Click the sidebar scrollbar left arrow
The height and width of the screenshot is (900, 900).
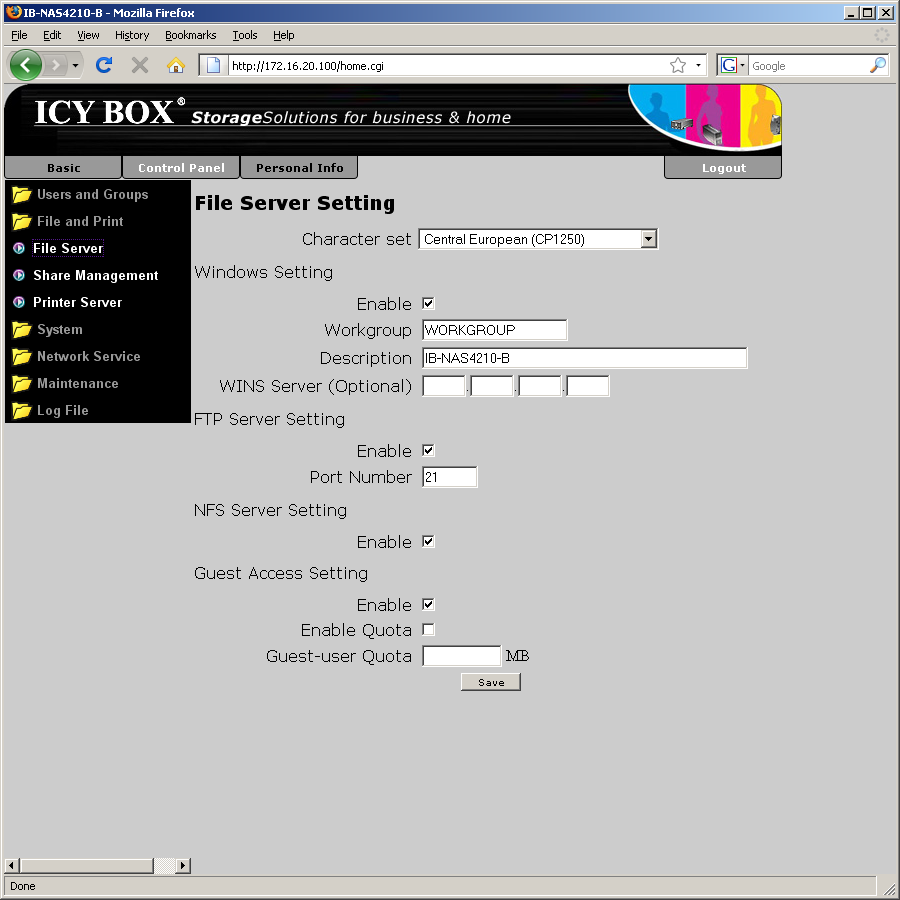pyautogui.click(x=11, y=866)
